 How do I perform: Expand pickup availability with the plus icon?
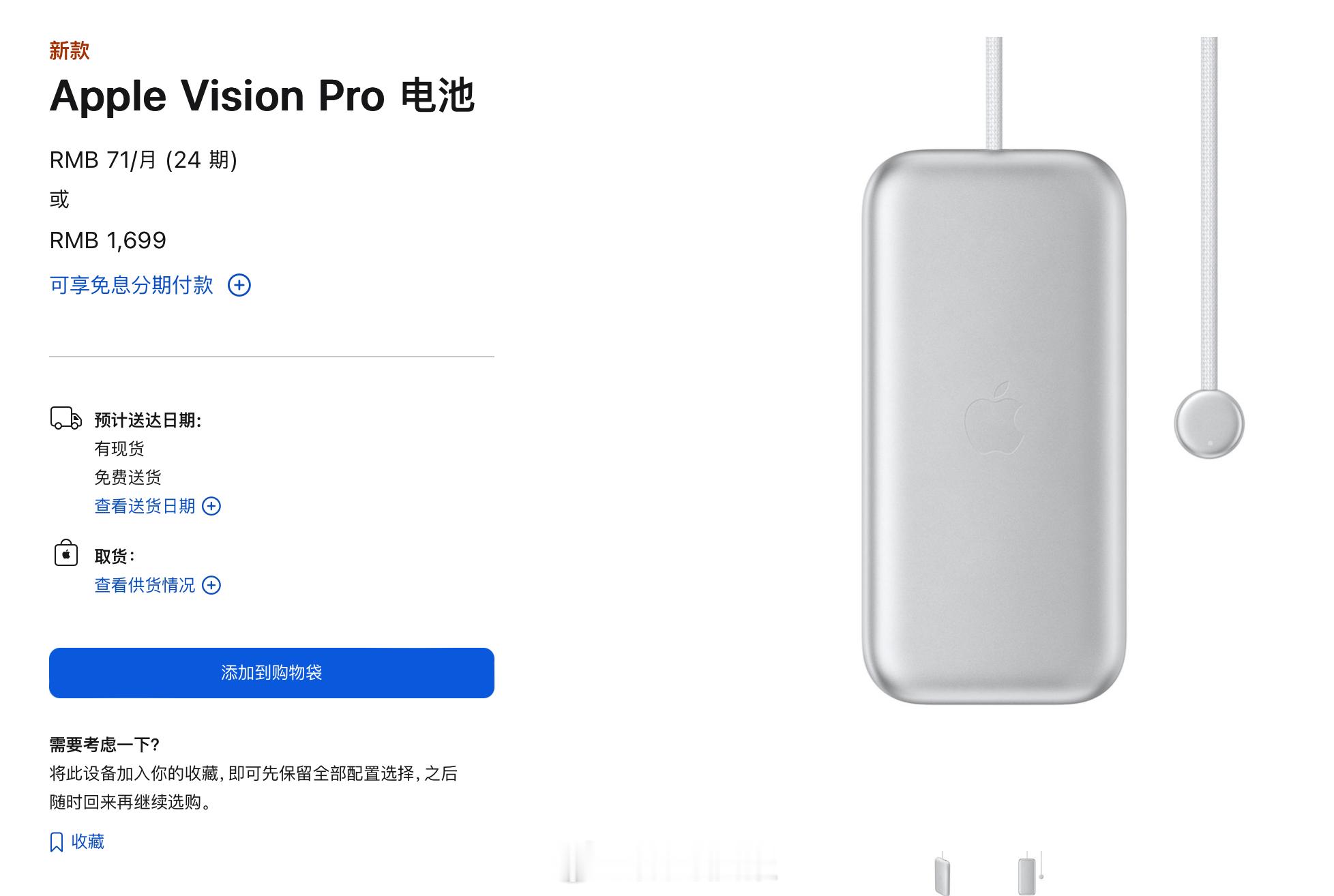211,585
